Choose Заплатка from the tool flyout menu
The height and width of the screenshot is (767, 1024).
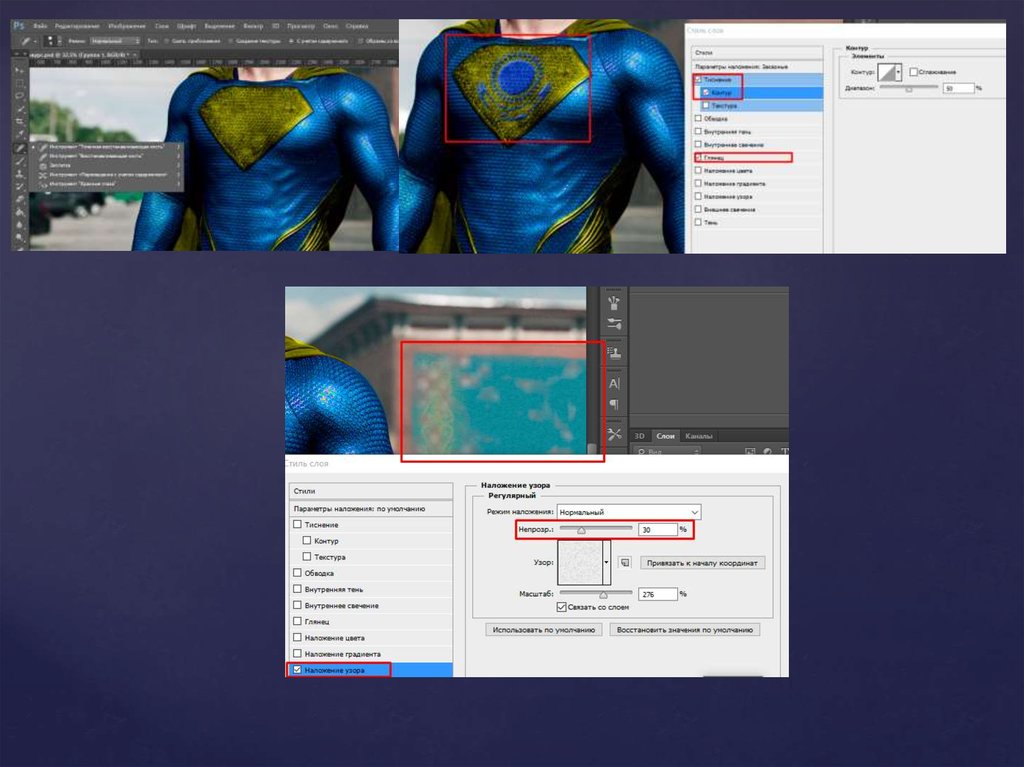point(60,166)
